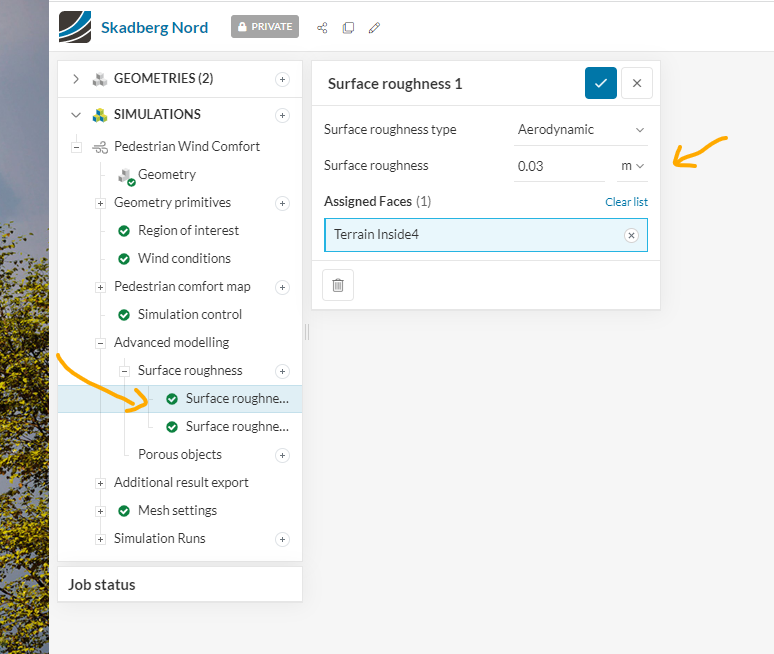This screenshot has height=654, width=774.
Task: Open the roughness unit dropdown
Action: coord(632,166)
